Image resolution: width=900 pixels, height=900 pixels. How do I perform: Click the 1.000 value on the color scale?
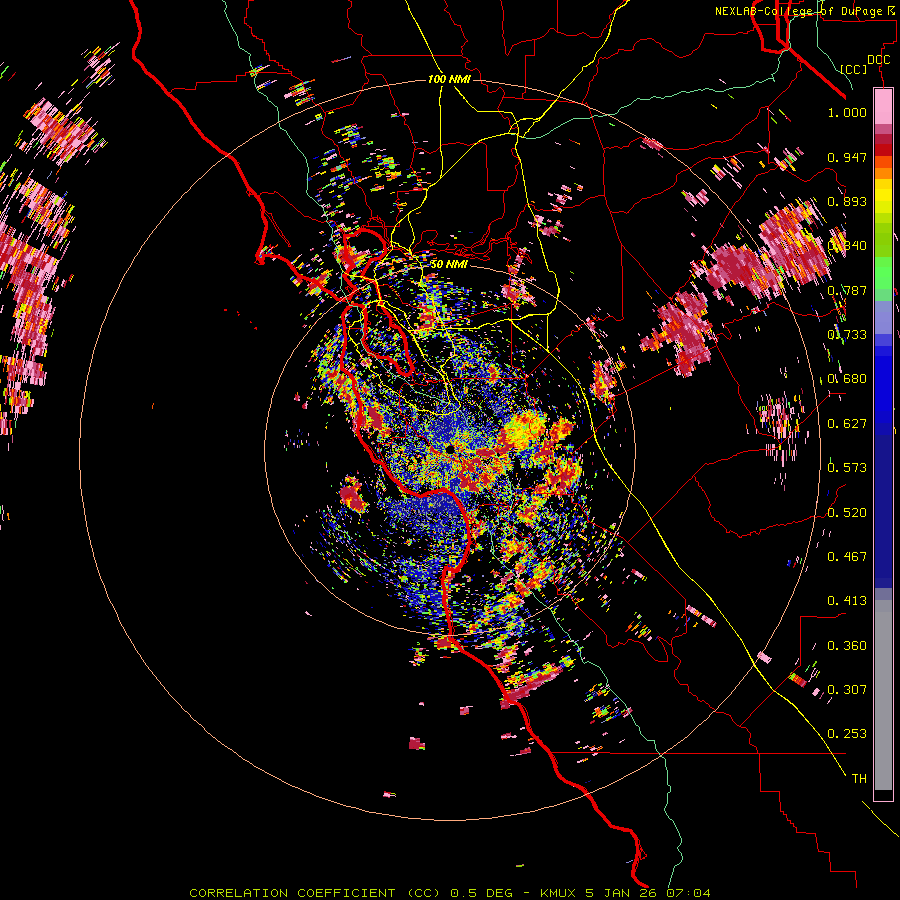click(847, 112)
